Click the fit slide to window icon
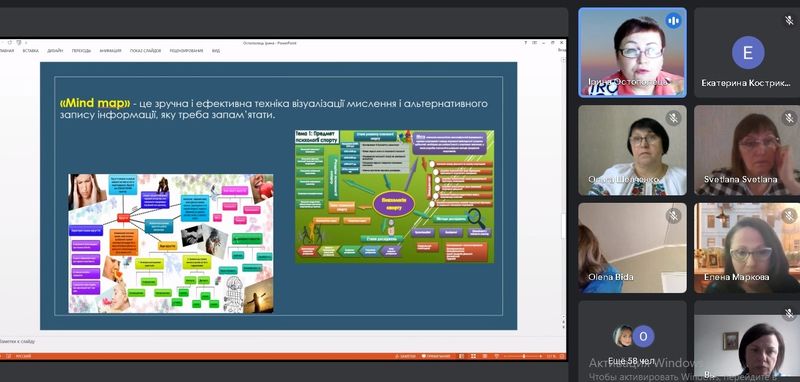This screenshot has width=800, height=382. click(x=562, y=356)
